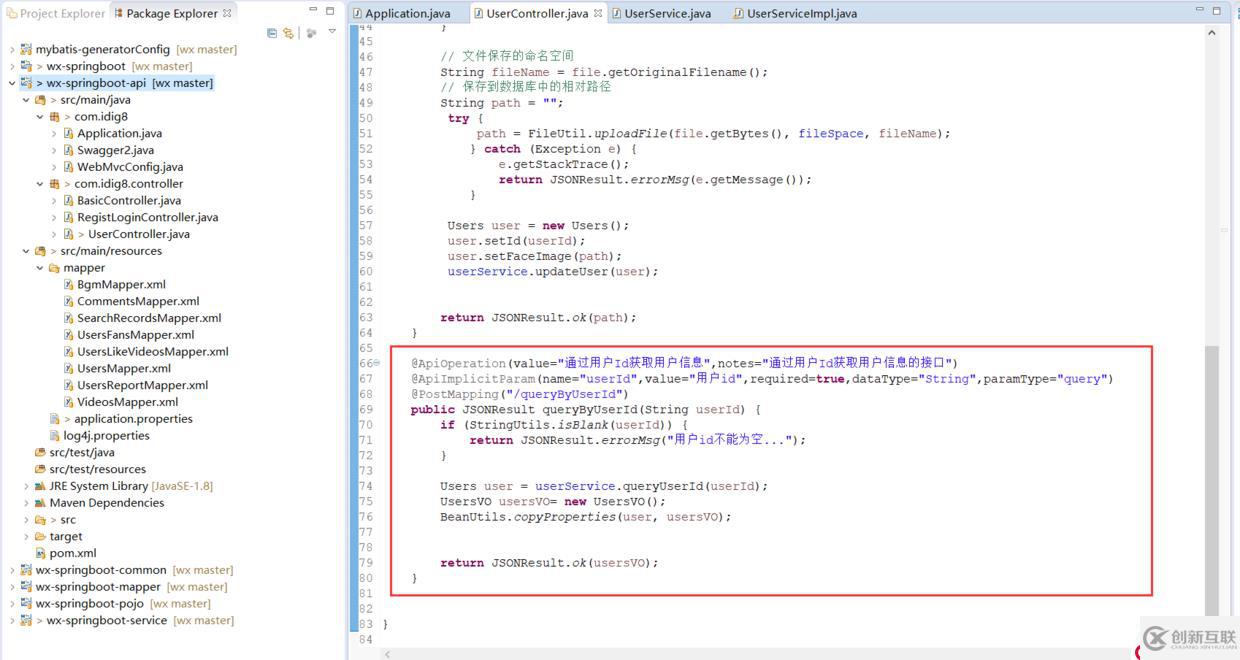The width and height of the screenshot is (1240, 660).
Task: Click the com.idig8 package icon
Action: (54, 117)
